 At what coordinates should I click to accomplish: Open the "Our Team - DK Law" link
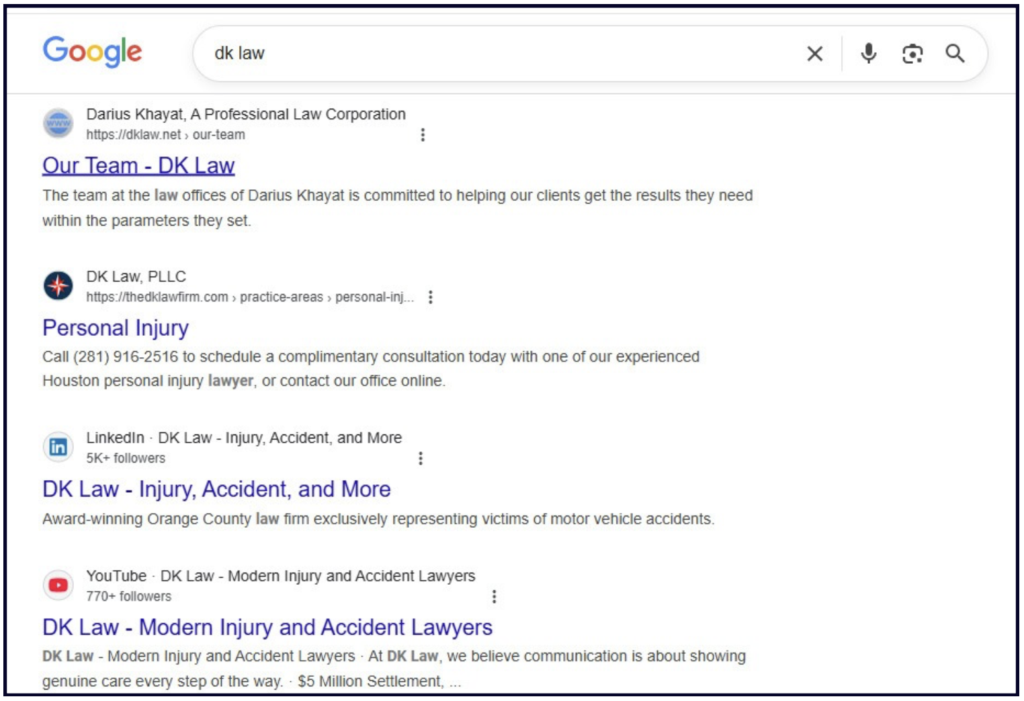(138, 166)
